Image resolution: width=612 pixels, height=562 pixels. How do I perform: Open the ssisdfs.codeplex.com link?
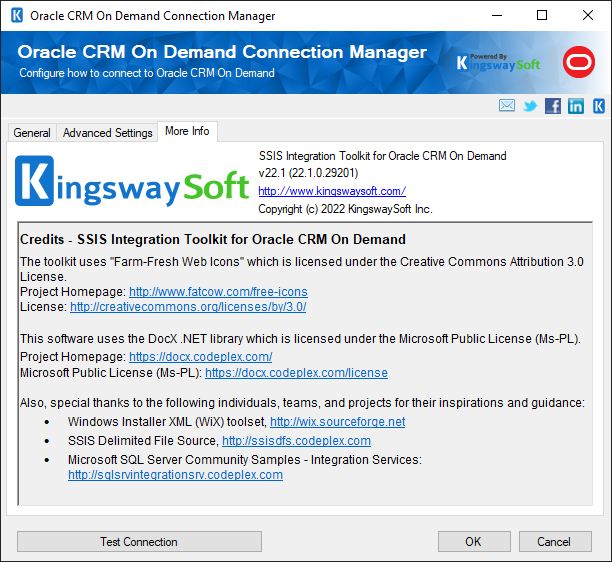click(x=296, y=441)
